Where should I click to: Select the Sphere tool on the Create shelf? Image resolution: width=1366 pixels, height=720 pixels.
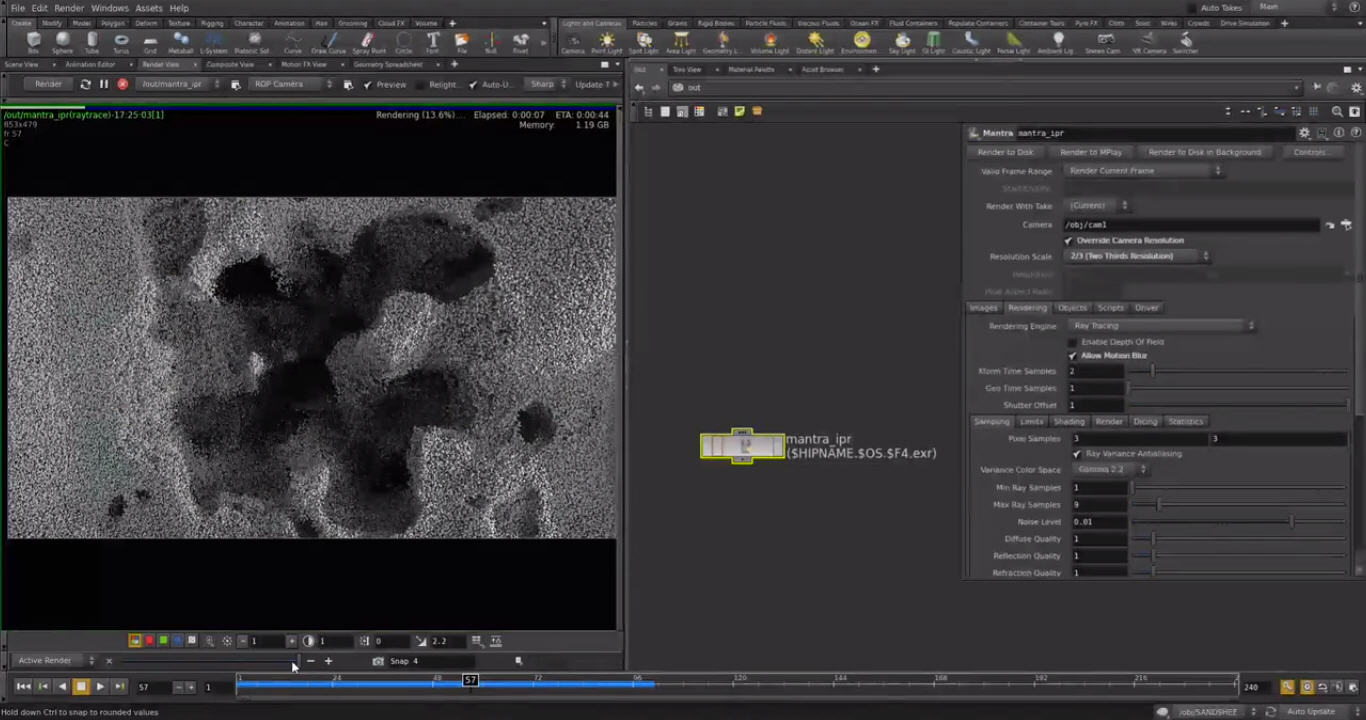[x=62, y=41]
